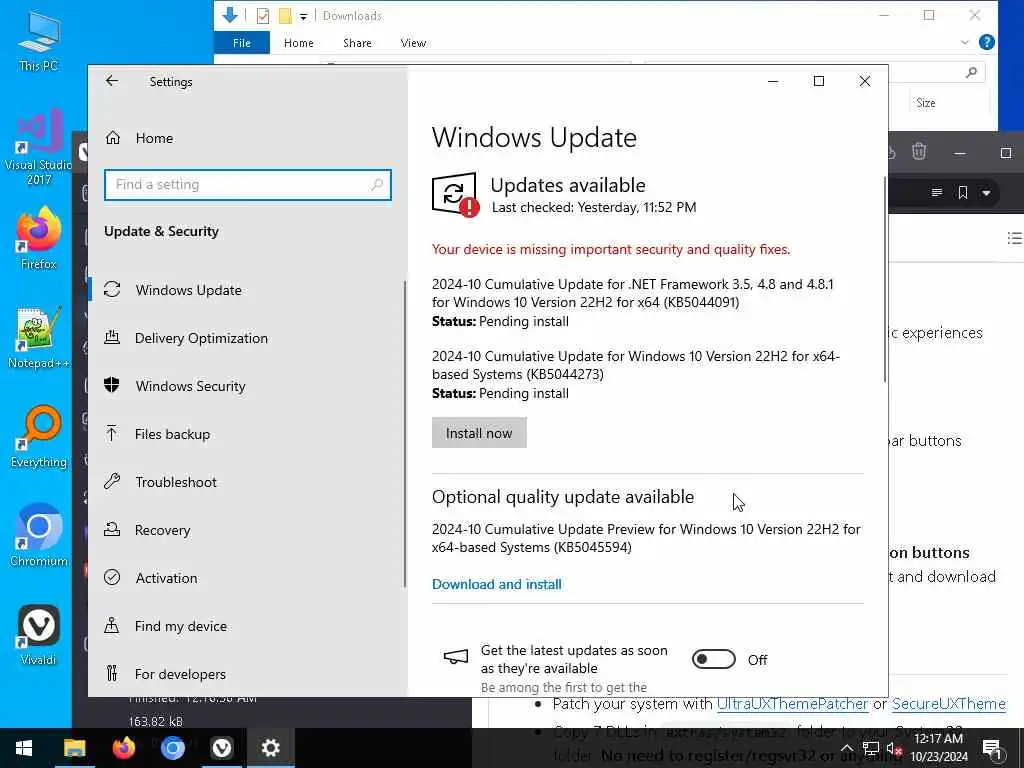The height and width of the screenshot is (768, 1024).
Task: Open File tab in Downloads window
Action: click(242, 43)
